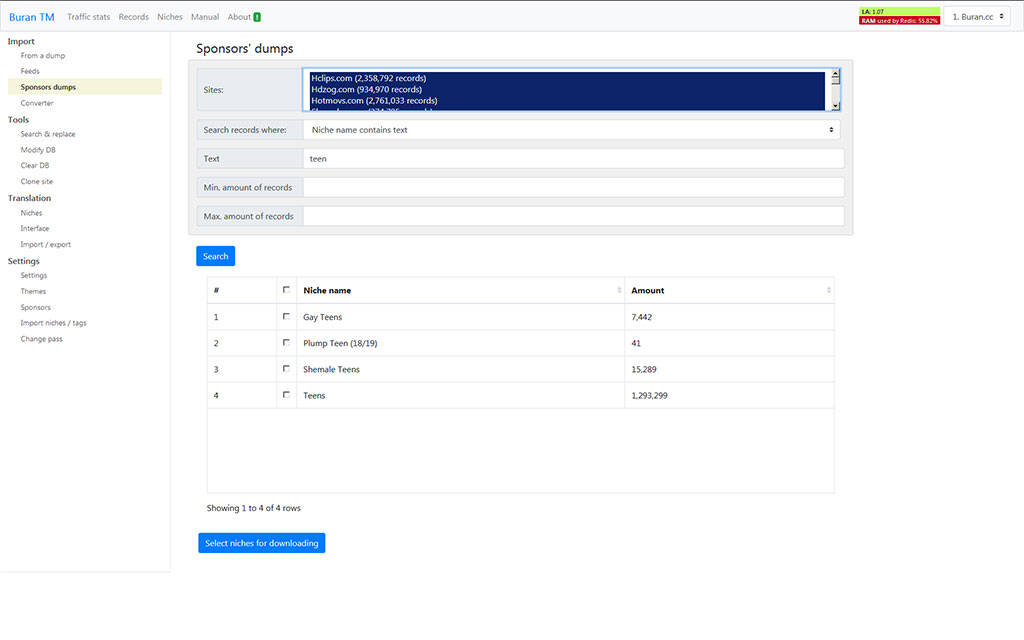Open Import / export translation page
This screenshot has height=640, width=1024.
(46, 244)
